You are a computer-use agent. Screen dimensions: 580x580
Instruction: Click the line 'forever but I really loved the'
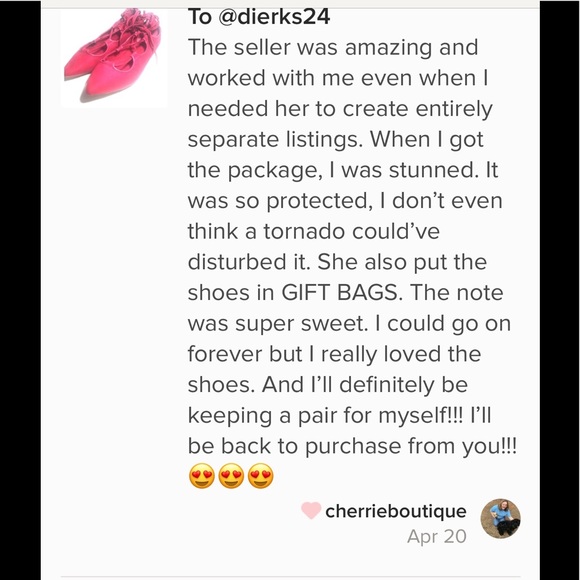tap(334, 354)
